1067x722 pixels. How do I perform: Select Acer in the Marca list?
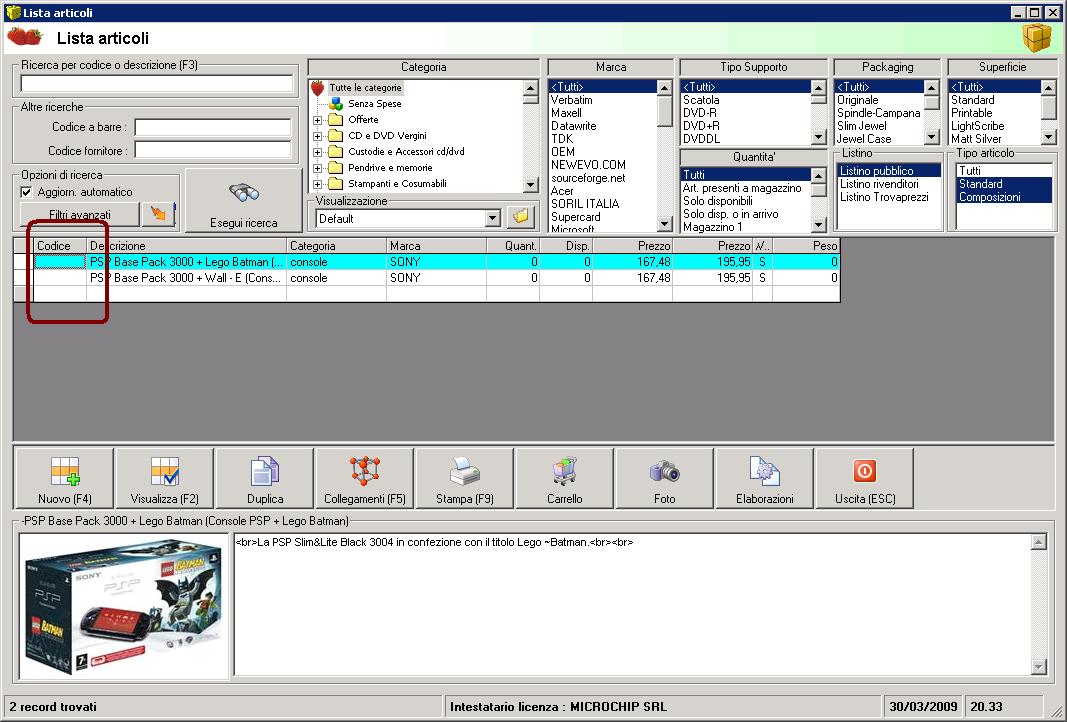[x=562, y=191]
